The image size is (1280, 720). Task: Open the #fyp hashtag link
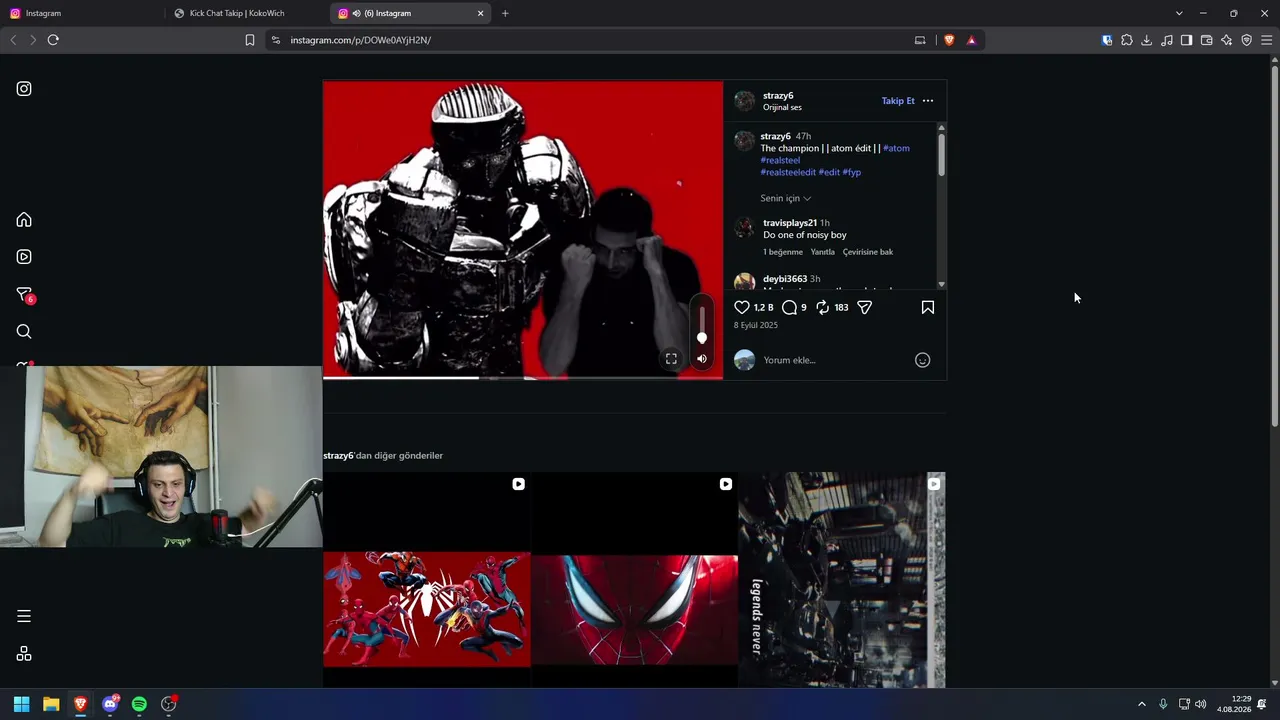[x=852, y=172]
